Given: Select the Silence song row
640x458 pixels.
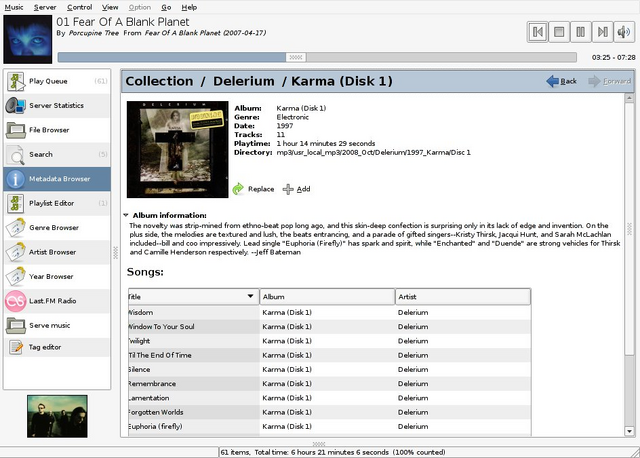Looking at the screenshot, I should 329,369.
